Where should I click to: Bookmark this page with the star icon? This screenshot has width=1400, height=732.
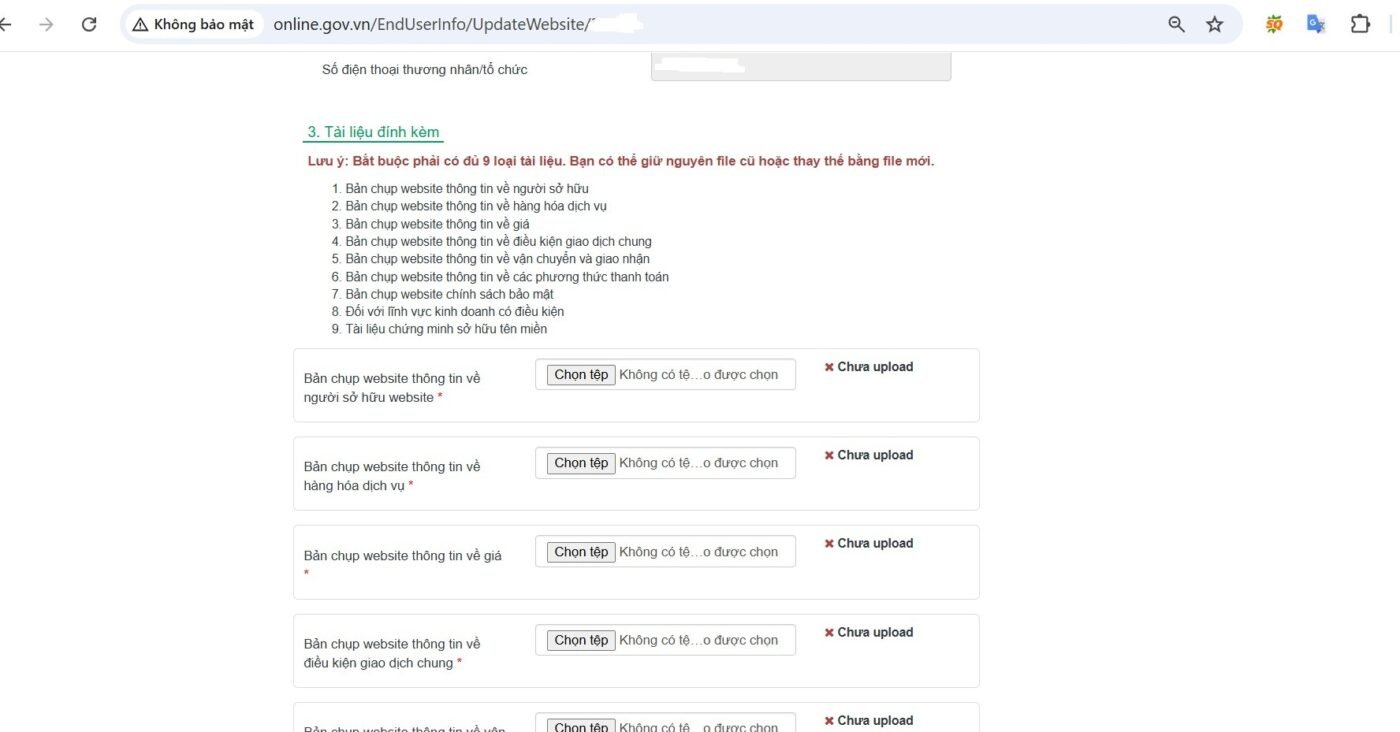tap(1214, 24)
